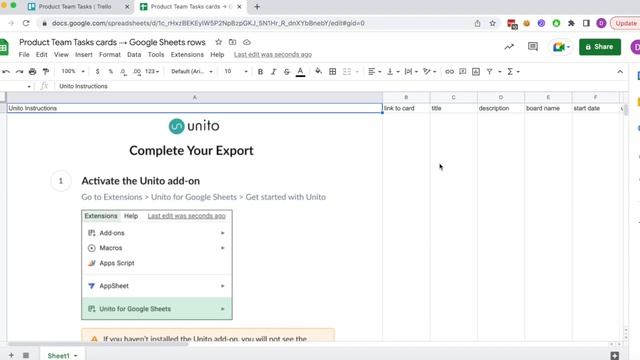Viewport: 640px width, 360px height.
Task: Click the Move to folder icon
Action: (232, 42)
